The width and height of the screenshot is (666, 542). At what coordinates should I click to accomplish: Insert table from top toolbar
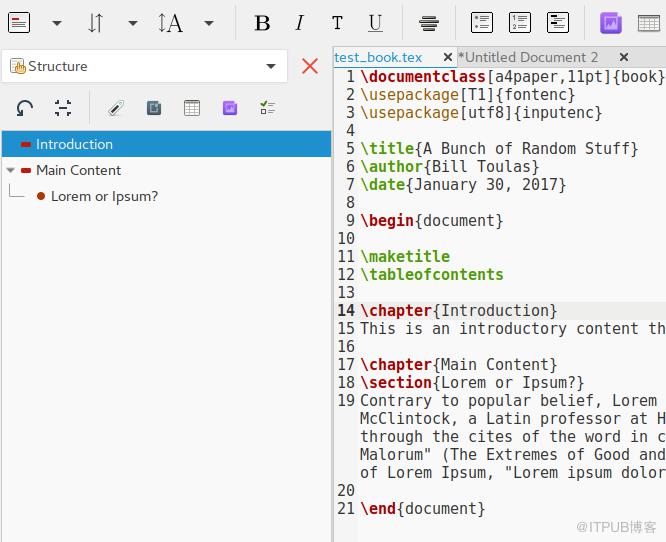pos(649,23)
